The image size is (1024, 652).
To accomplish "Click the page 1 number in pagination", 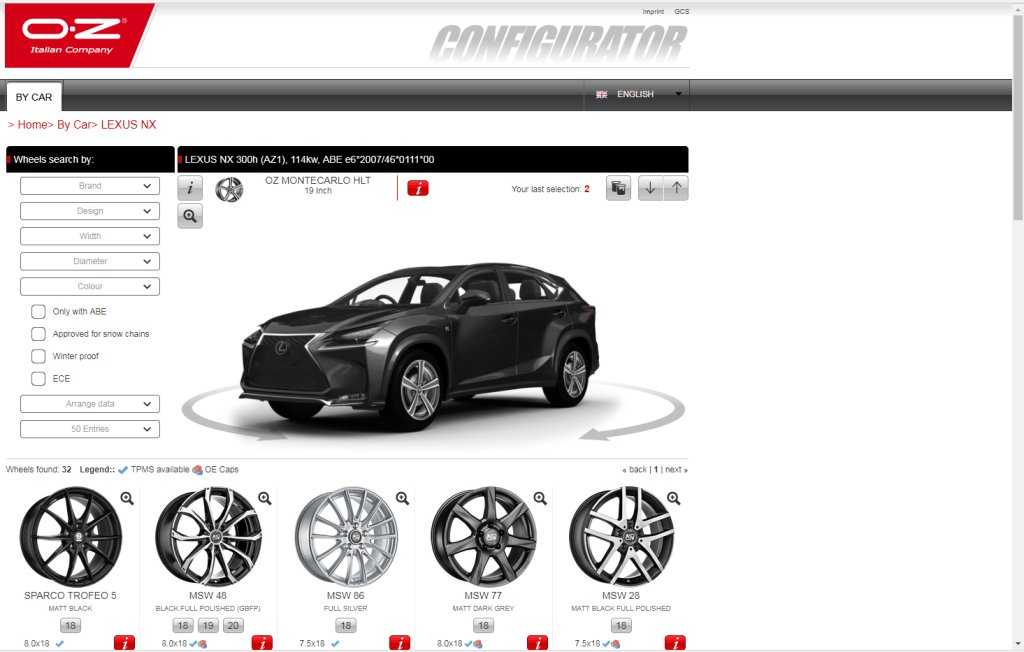I will [656, 470].
